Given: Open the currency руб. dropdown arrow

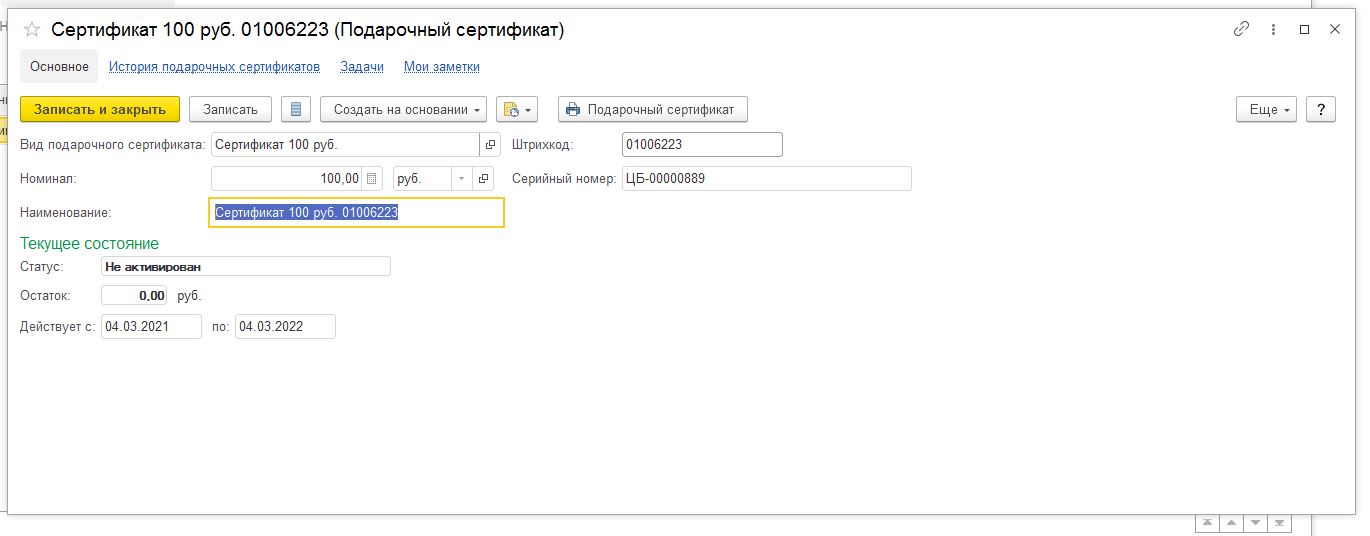Looking at the screenshot, I should pyautogui.click(x=462, y=179).
